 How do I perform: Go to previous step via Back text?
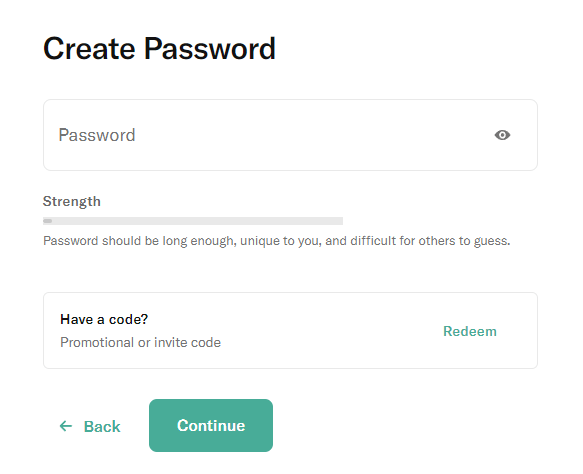coord(102,426)
